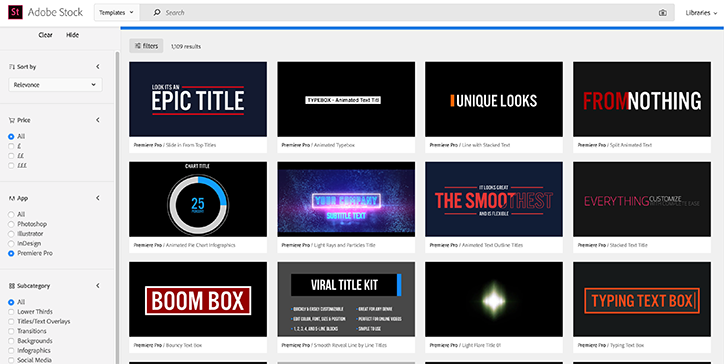Open THE SMOOTHEST template thumbnail
The image size is (724, 364).
coord(494,199)
